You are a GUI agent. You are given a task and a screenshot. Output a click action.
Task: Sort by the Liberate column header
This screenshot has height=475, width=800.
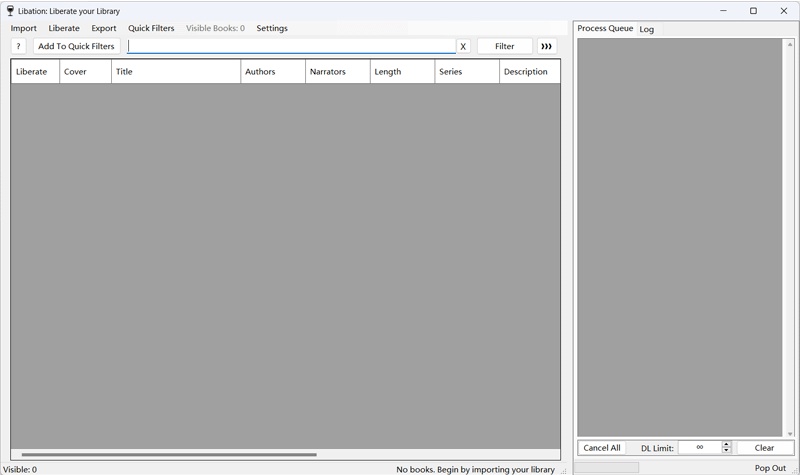[x=35, y=71]
